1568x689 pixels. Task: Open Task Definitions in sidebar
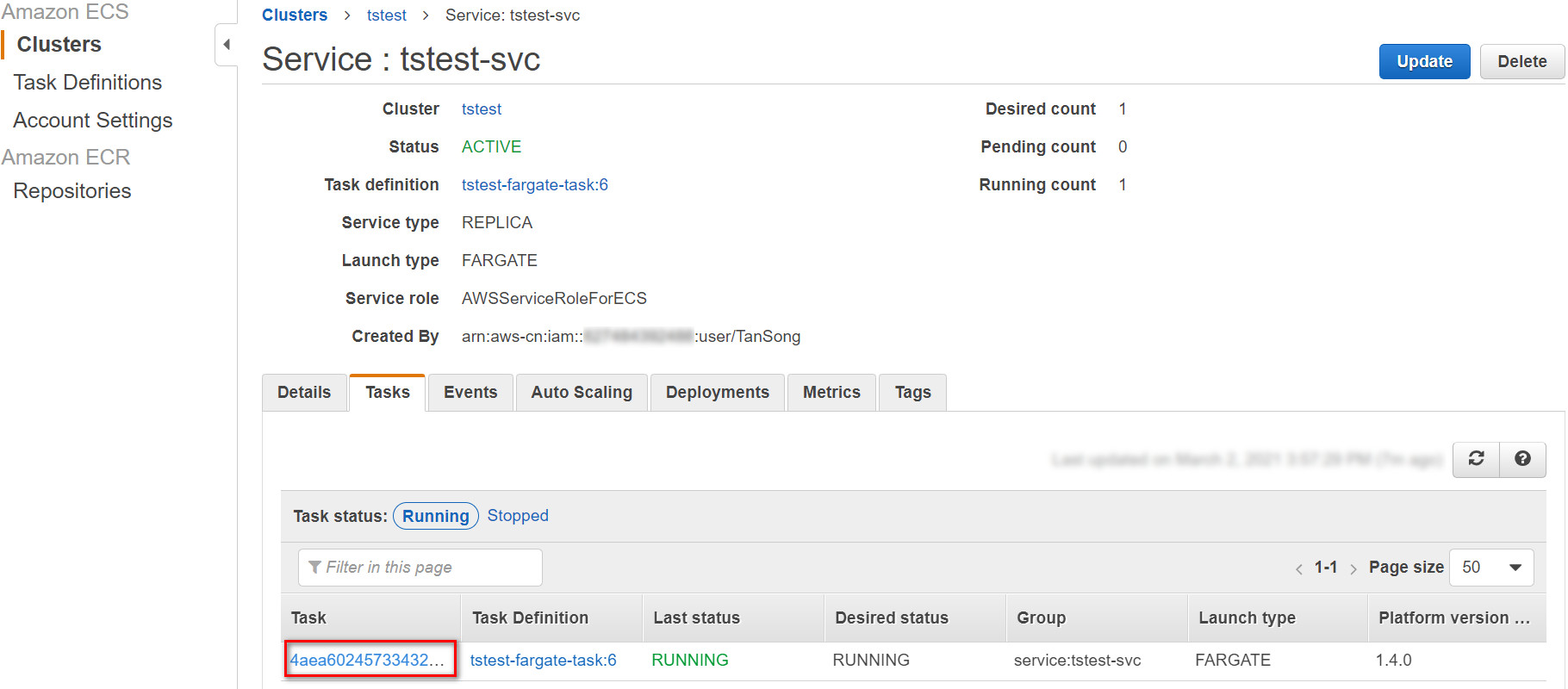(88, 83)
